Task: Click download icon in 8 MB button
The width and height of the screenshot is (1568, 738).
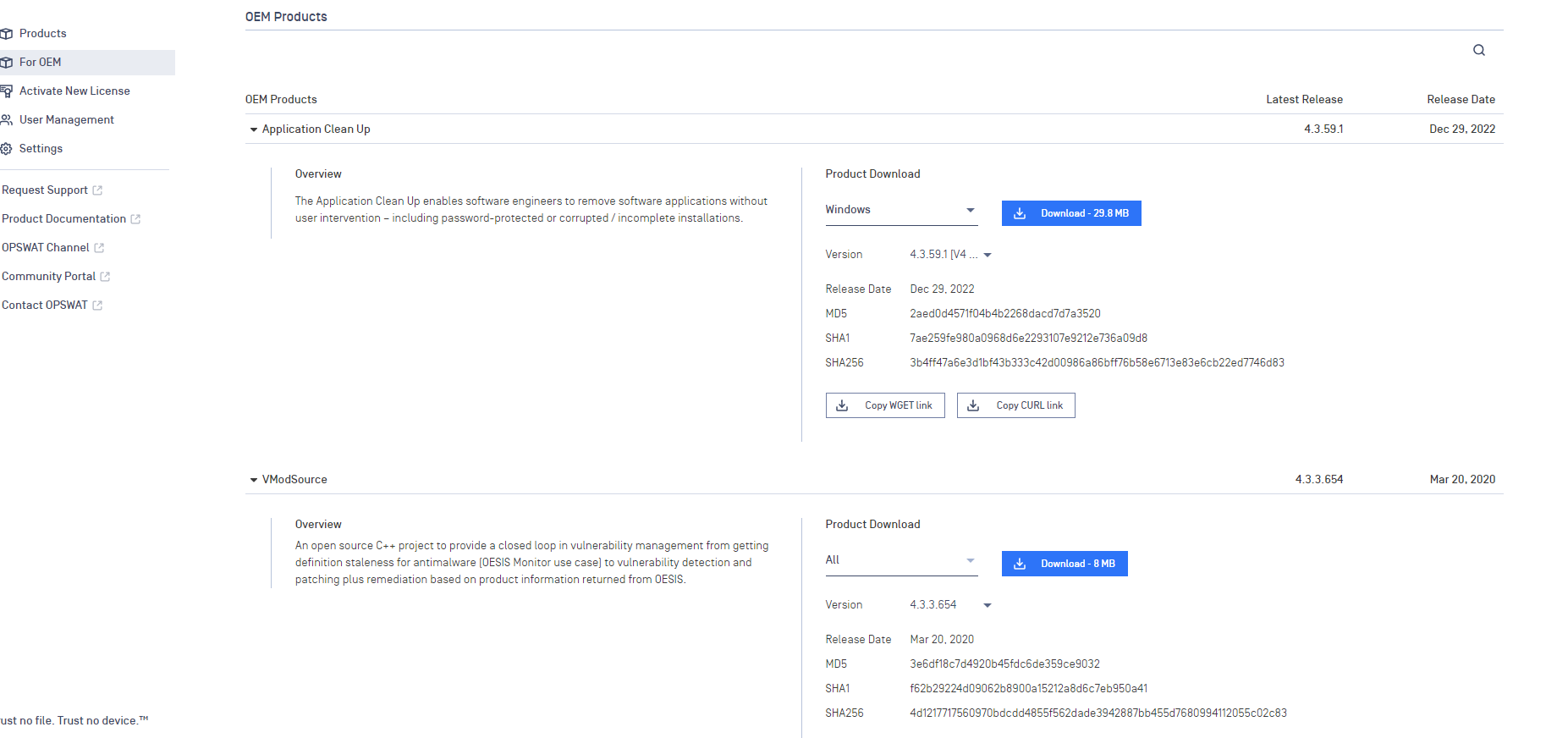Action: pyautogui.click(x=1020, y=564)
